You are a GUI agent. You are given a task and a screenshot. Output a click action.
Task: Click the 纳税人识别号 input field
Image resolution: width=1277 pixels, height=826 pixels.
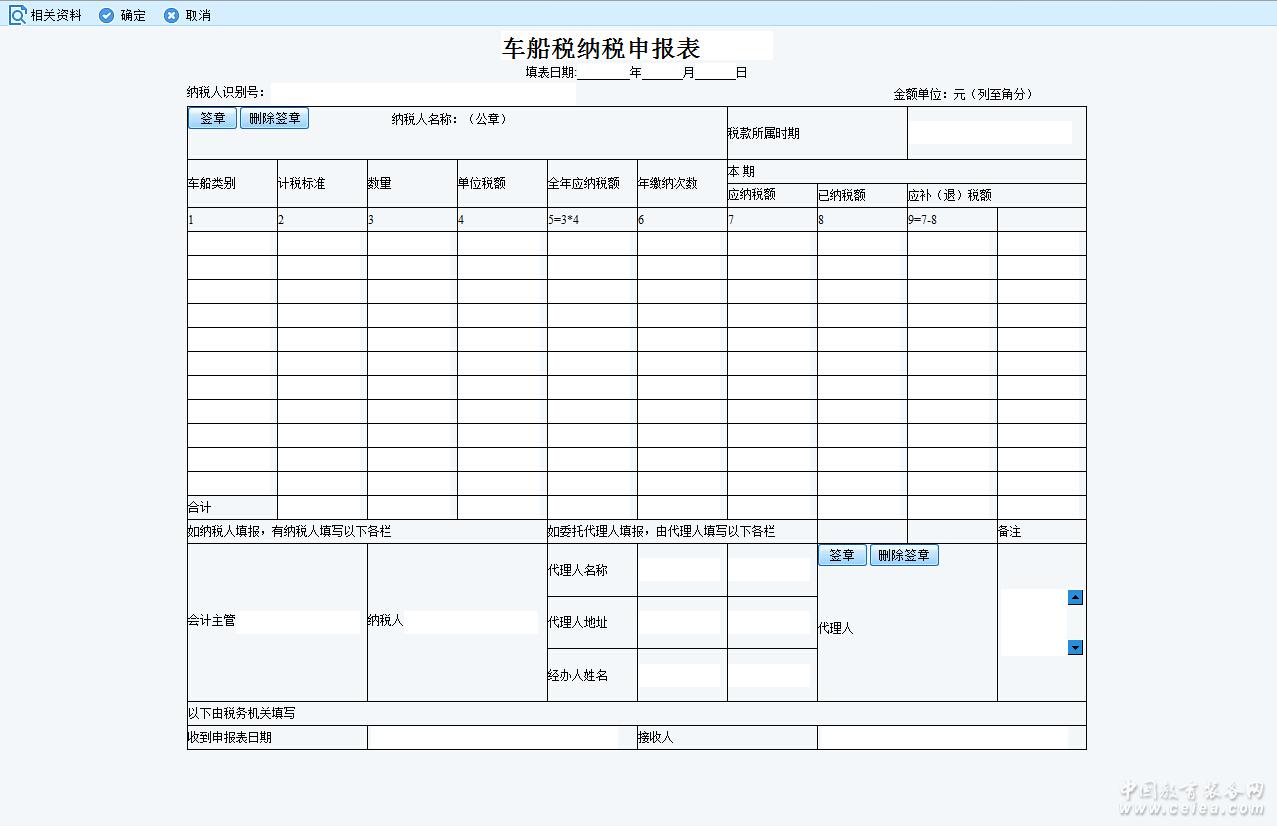[422, 93]
